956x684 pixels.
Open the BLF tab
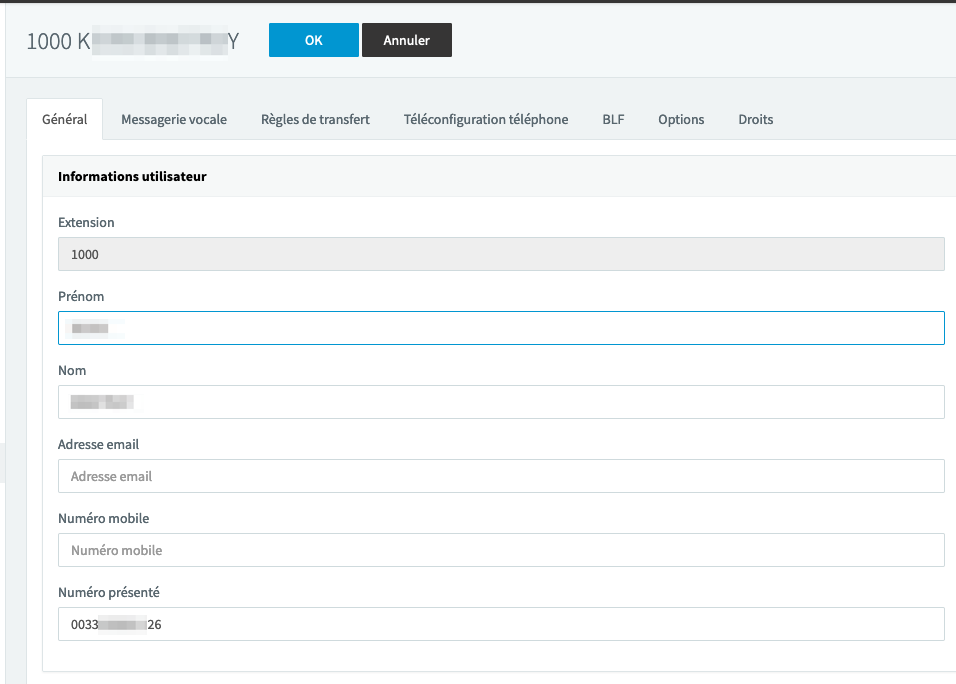tap(613, 119)
